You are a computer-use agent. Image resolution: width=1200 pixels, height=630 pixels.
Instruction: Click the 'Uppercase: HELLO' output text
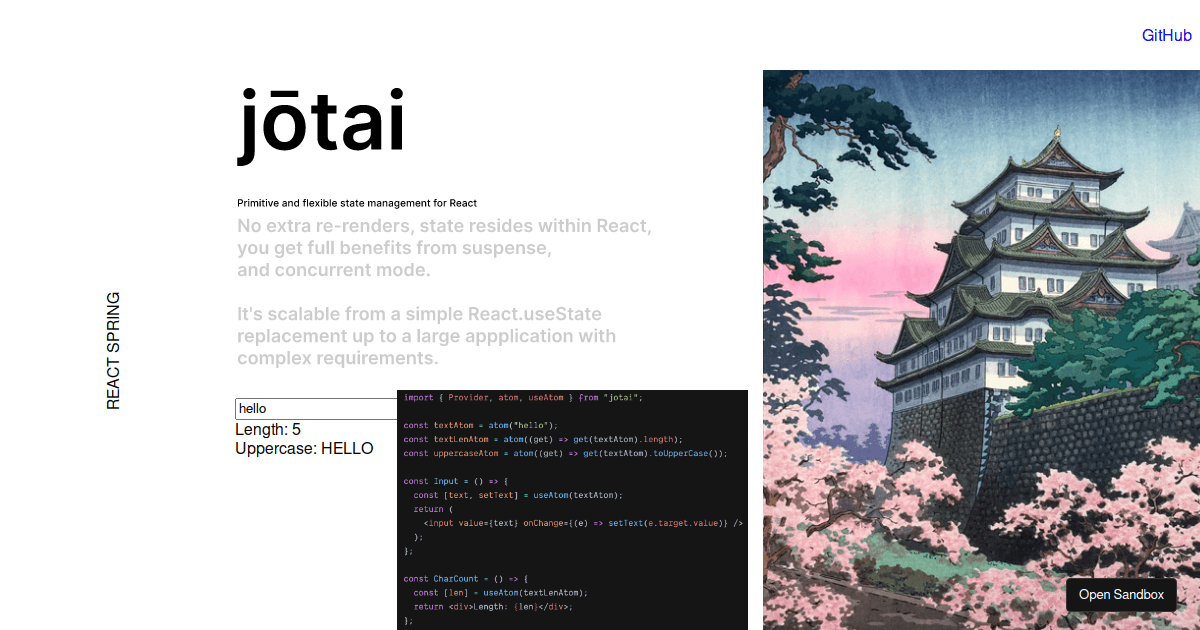point(304,448)
